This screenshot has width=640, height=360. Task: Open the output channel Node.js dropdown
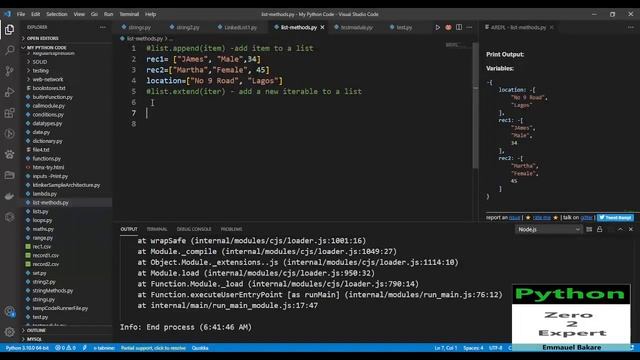548,229
